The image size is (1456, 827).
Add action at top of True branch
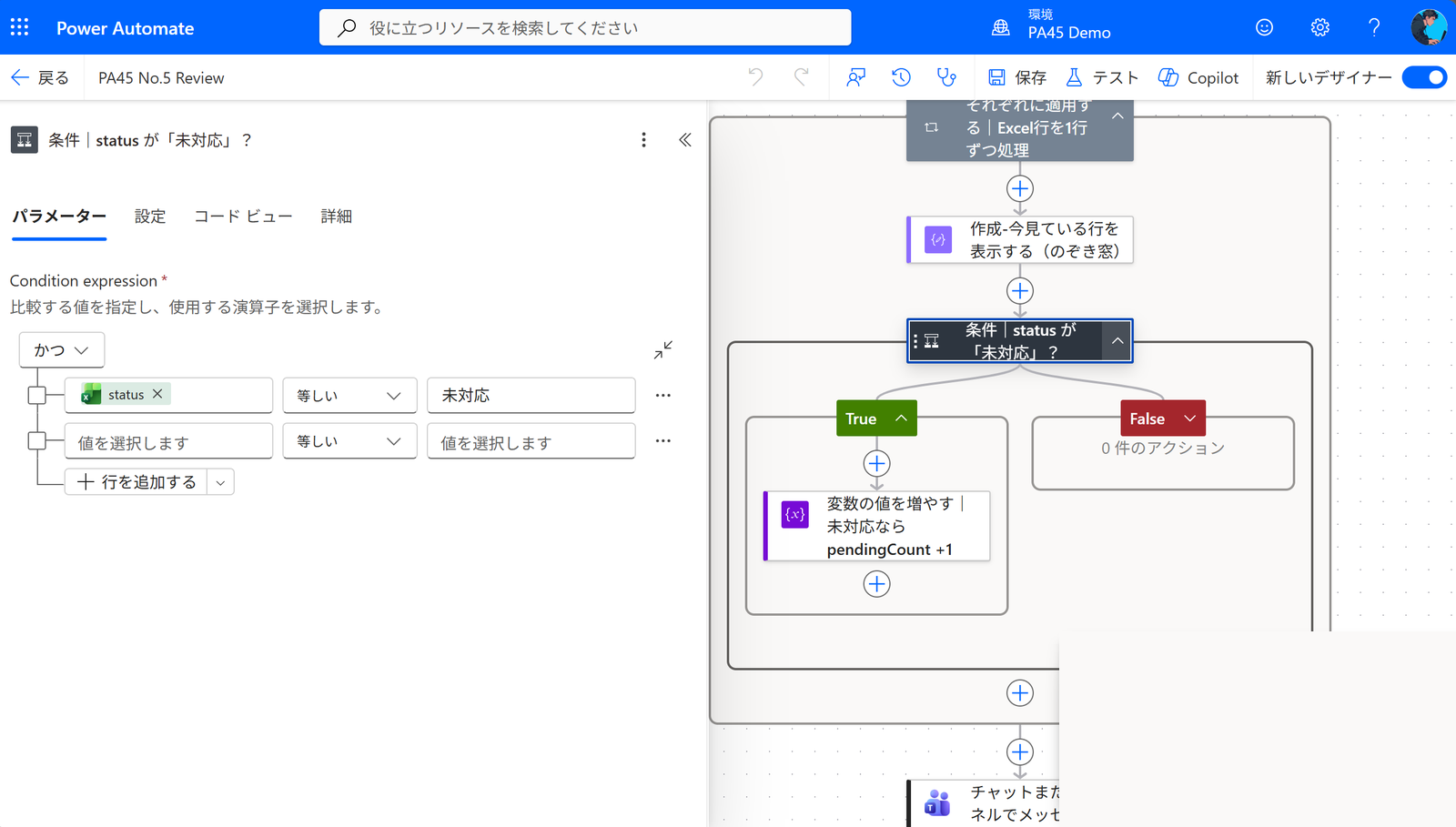[876, 463]
